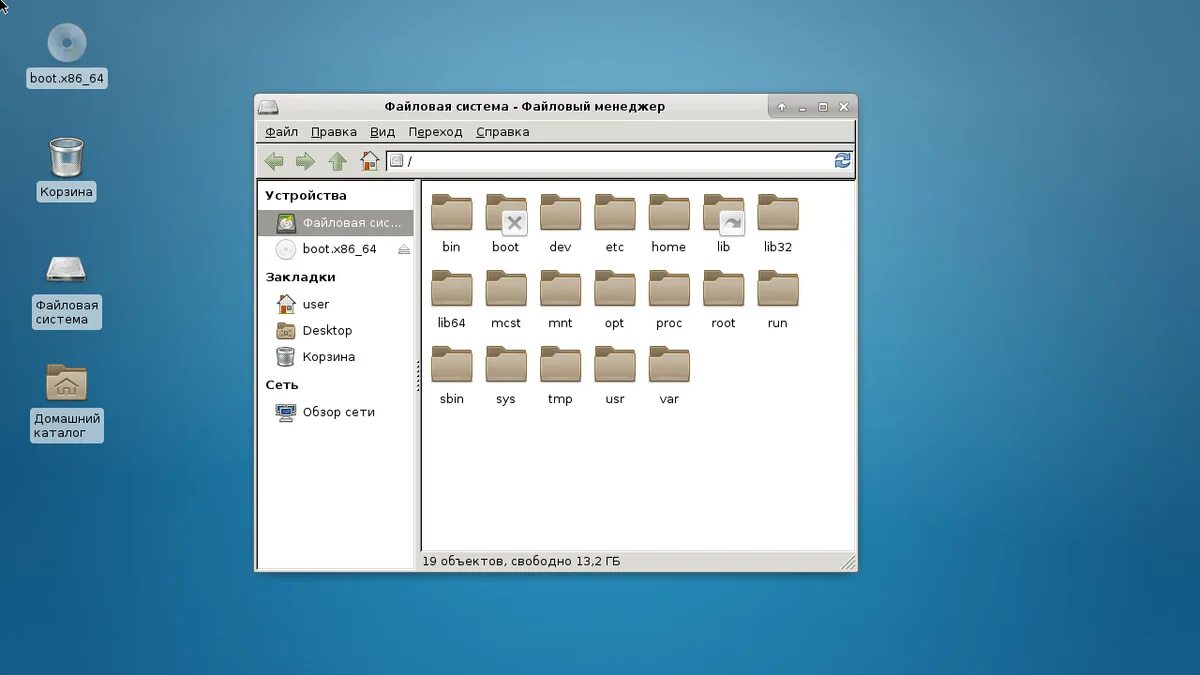
Task: Select Файловая система in Devices sidebar
Action: [335, 223]
